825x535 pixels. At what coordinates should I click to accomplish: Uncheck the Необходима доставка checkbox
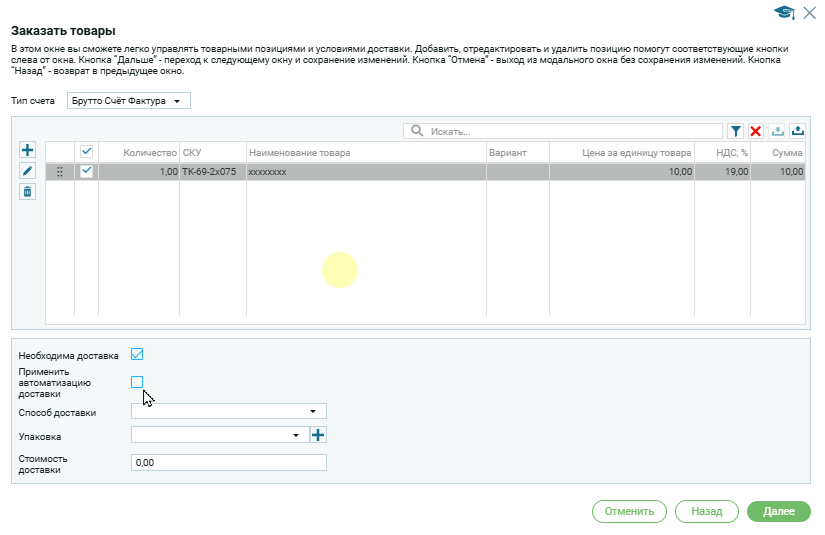[138, 354]
